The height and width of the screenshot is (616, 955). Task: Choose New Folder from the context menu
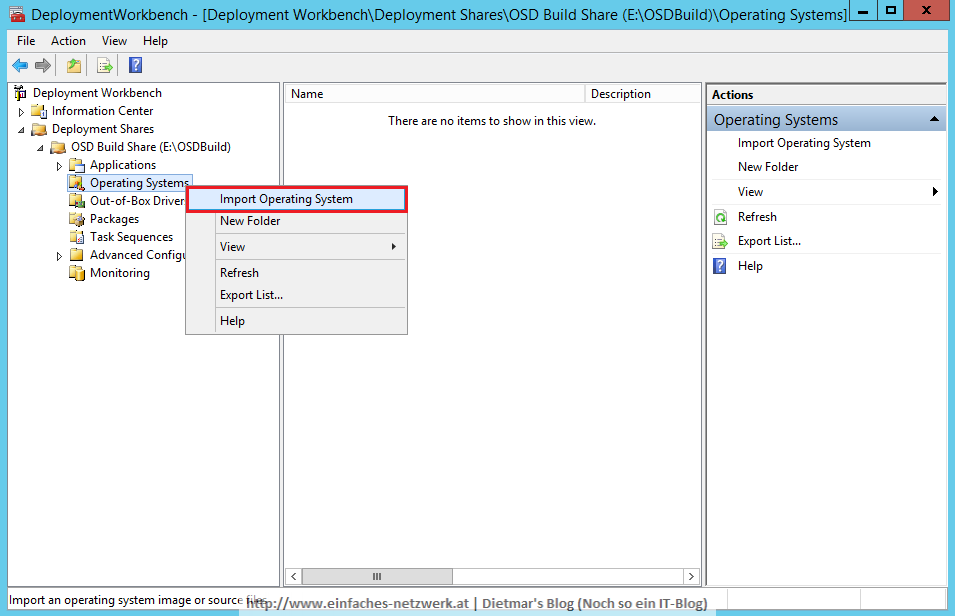point(296,221)
